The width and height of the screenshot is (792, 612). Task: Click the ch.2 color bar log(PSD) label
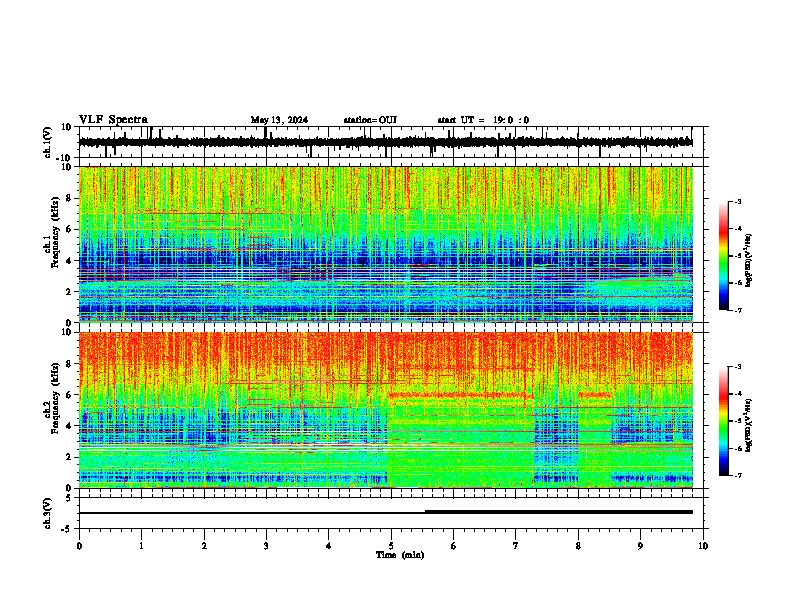(748, 425)
